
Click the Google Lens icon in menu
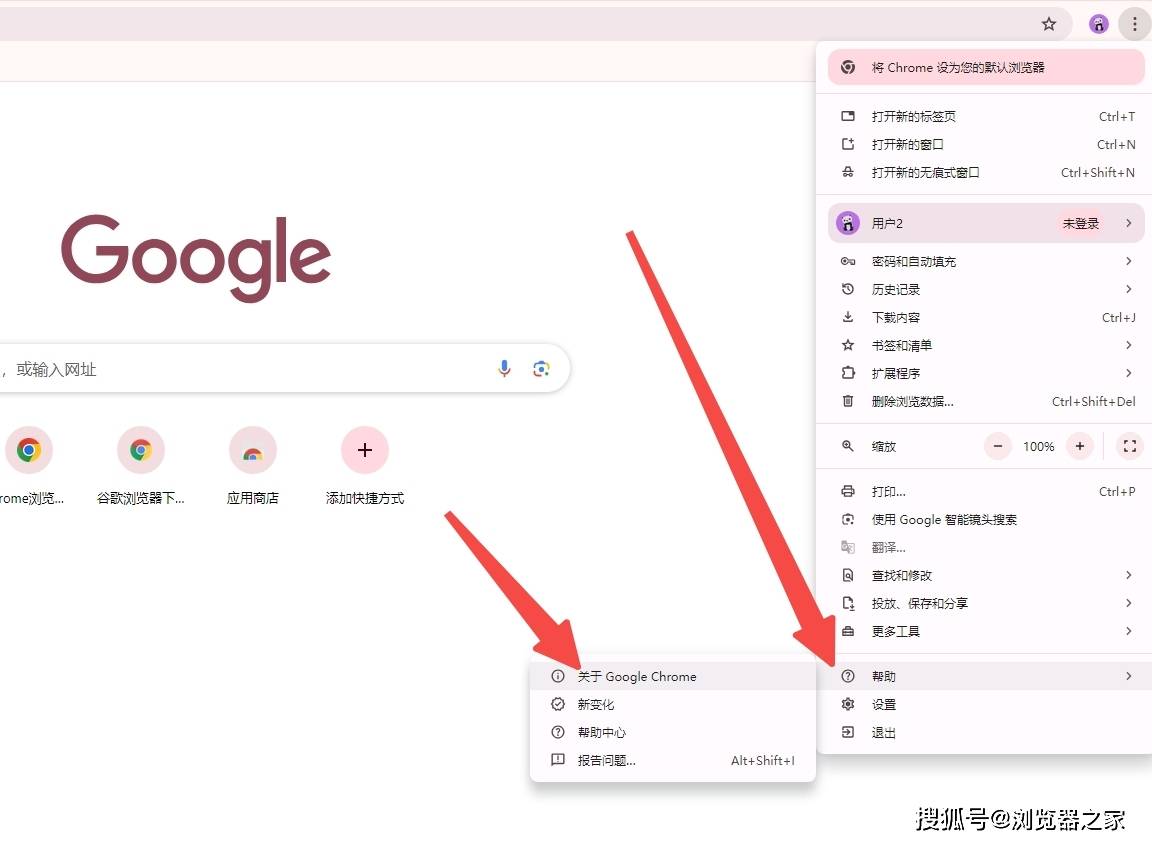point(848,519)
